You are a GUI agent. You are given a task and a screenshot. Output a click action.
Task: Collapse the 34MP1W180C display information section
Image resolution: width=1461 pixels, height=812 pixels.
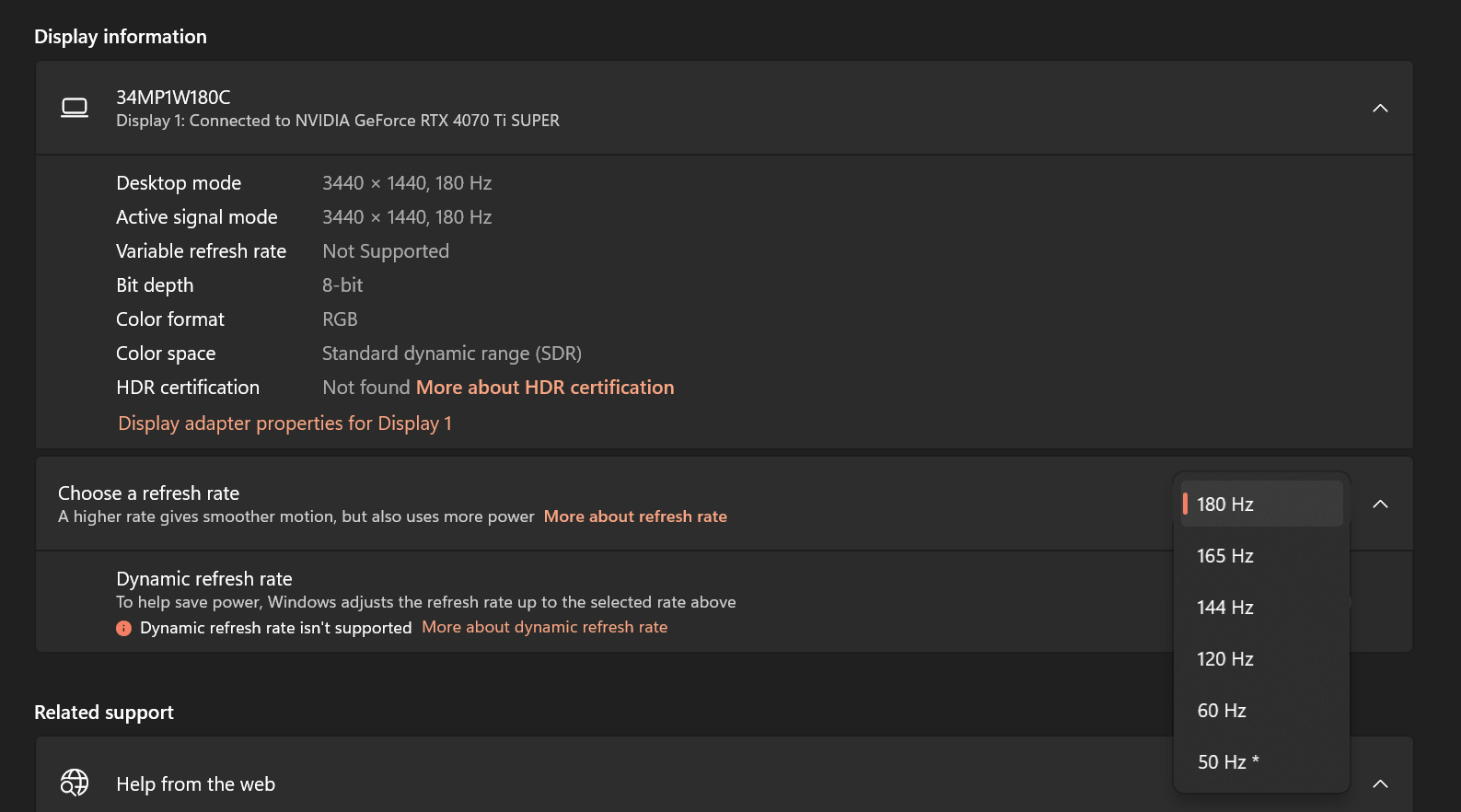point(1380,109)
